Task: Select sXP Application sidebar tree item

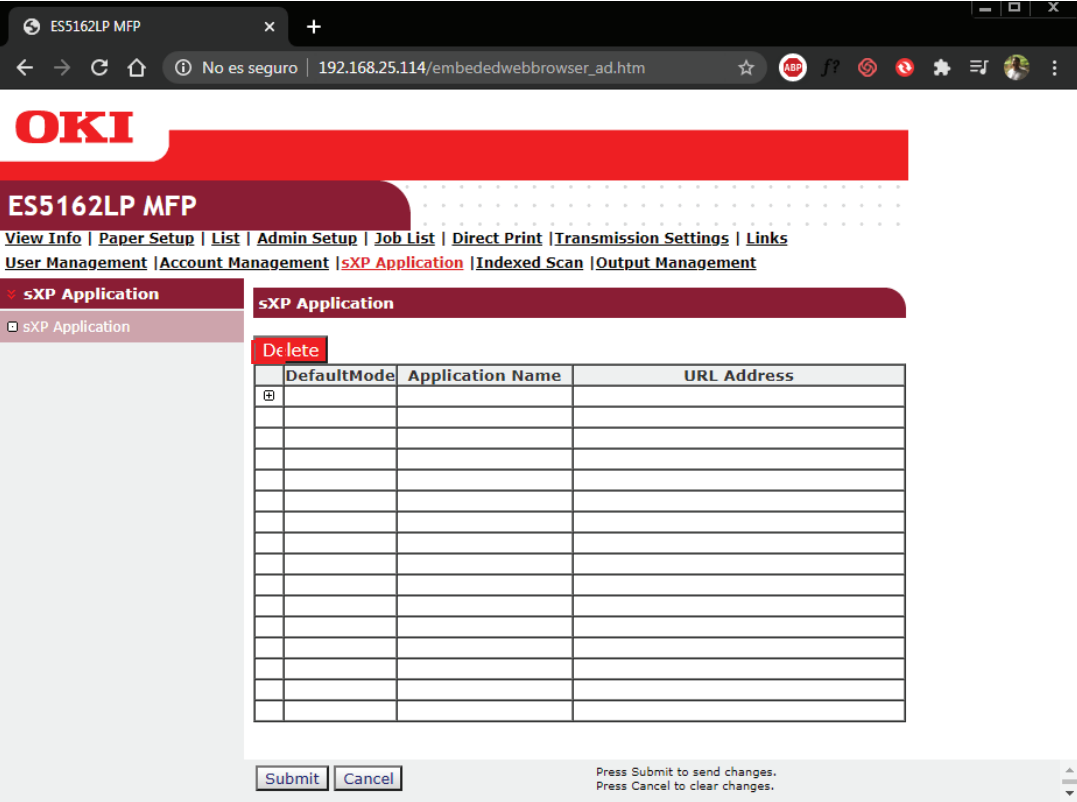Action: (x=76, y=327)
